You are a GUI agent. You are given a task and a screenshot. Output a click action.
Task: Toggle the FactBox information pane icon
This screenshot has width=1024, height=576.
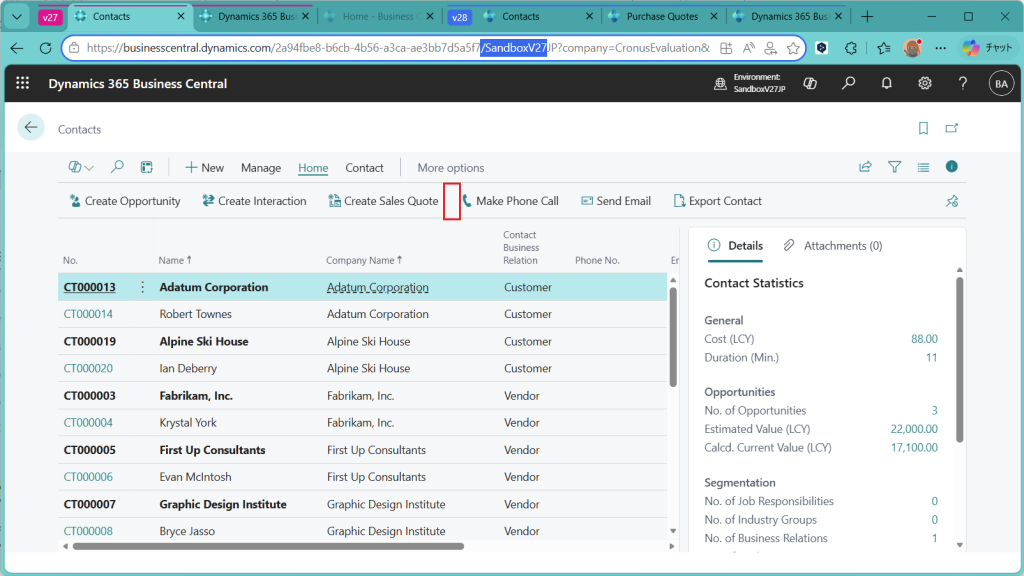pos(952,167)
